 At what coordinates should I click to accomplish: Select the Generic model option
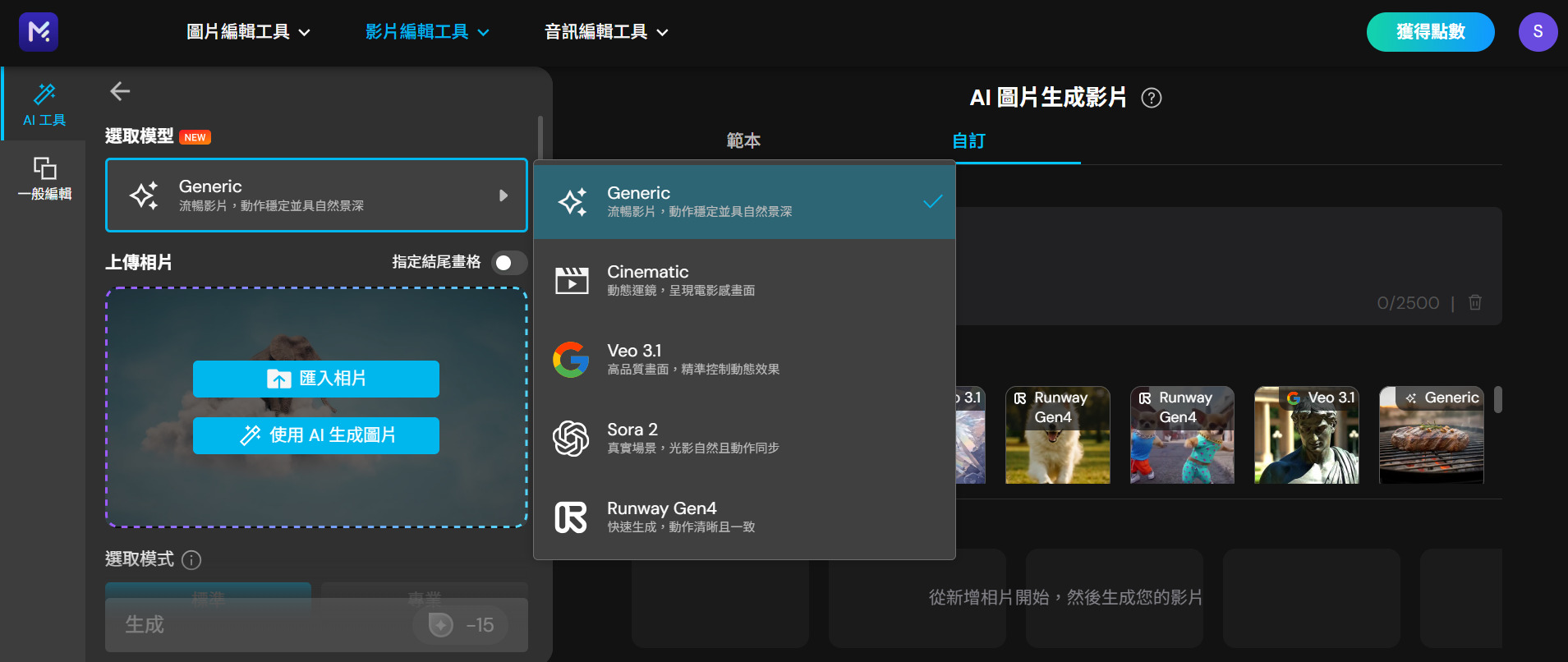[x=744, y=201]
